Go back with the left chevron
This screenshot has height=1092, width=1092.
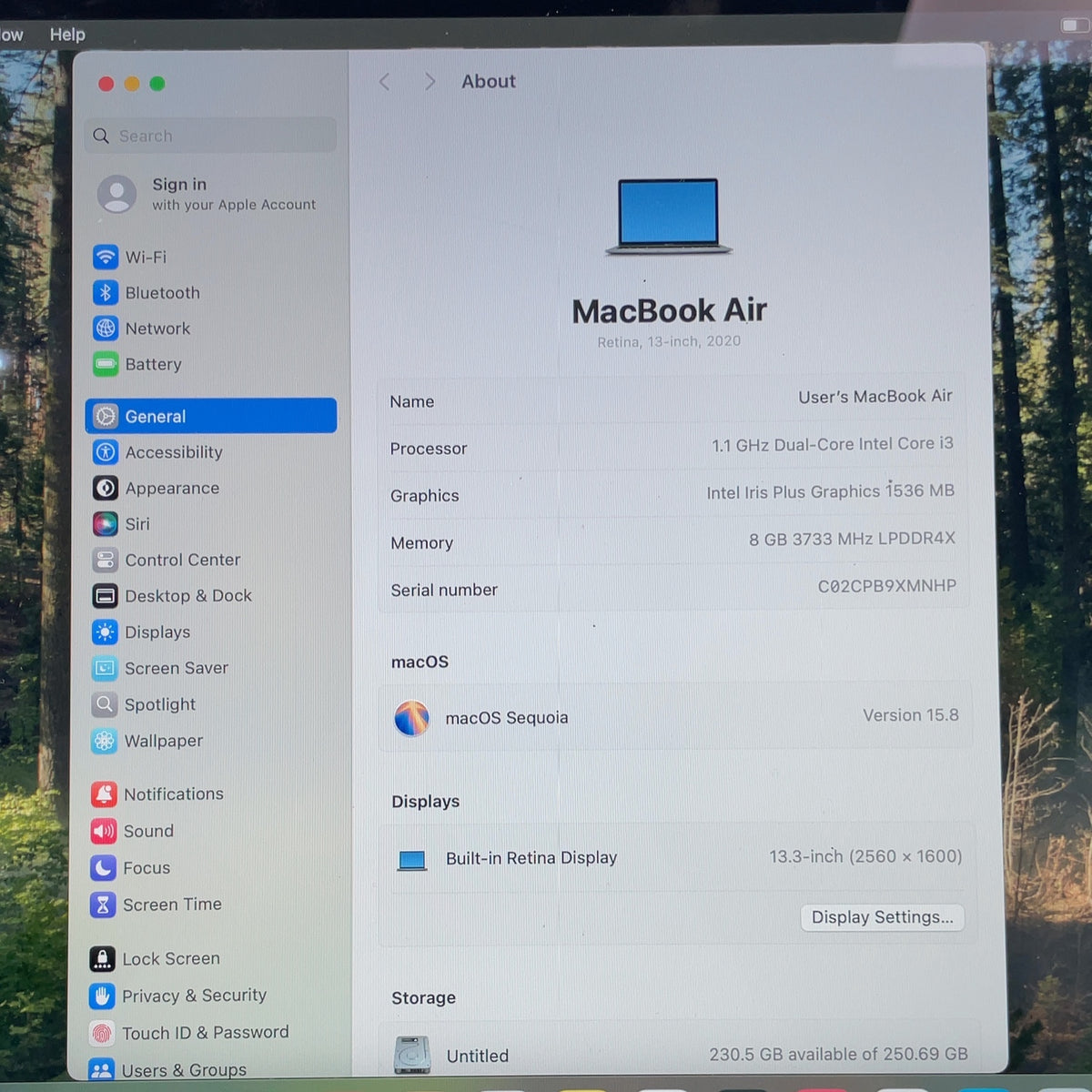(x=384, y=82)
